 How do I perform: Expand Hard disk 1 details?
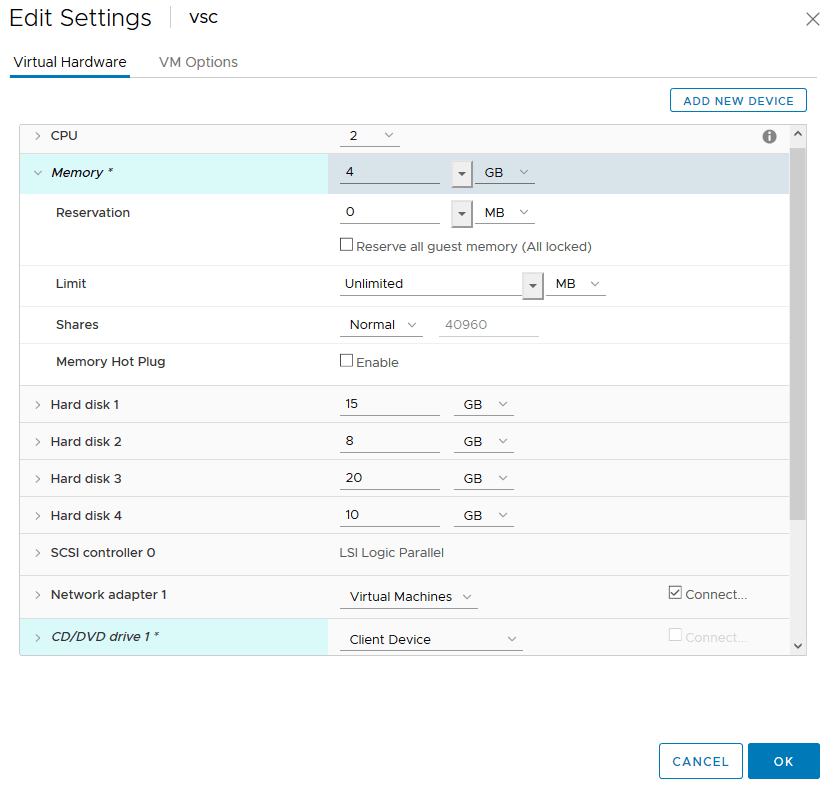coord(38,405)
